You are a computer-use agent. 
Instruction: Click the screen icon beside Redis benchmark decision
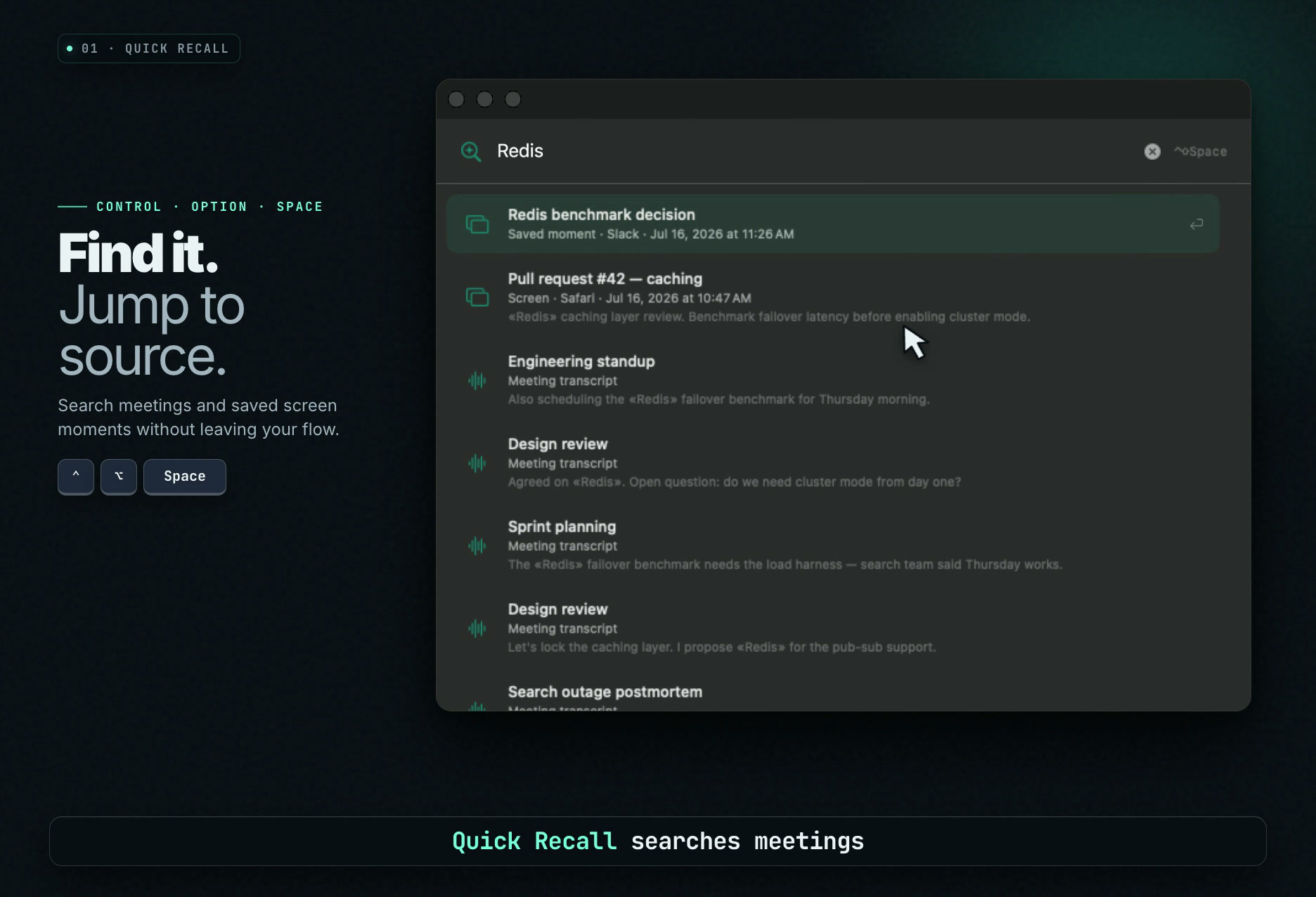point(477,224)
